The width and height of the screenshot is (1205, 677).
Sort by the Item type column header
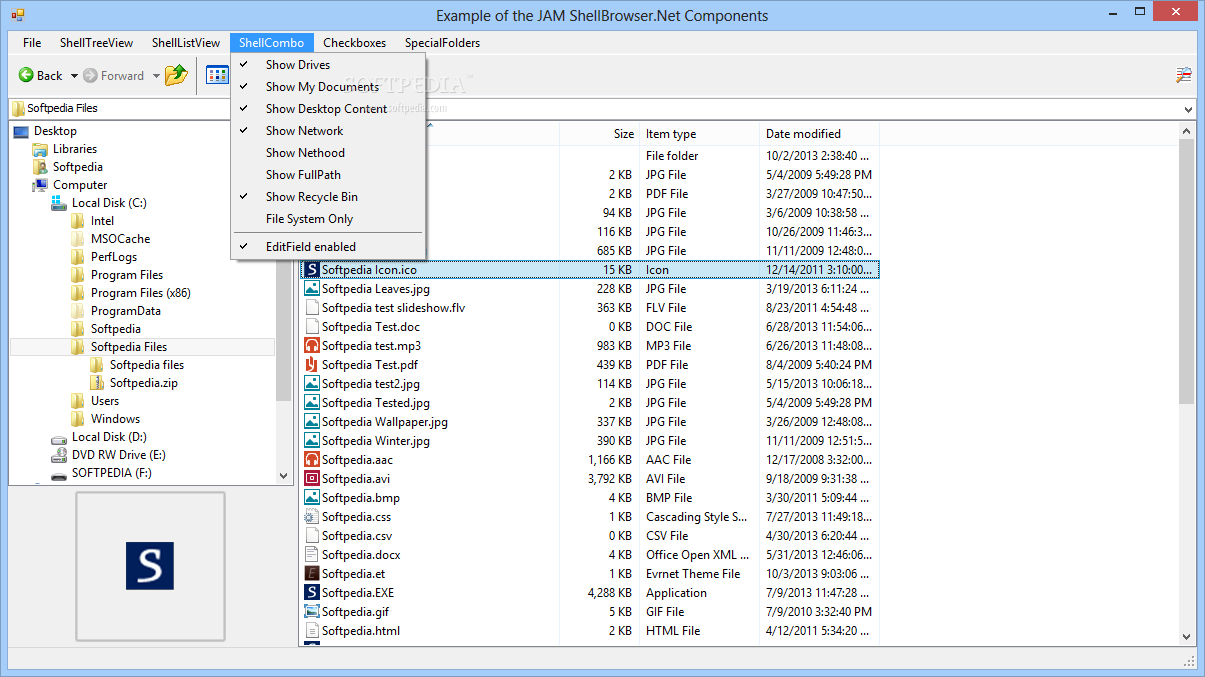coord(699,133)
